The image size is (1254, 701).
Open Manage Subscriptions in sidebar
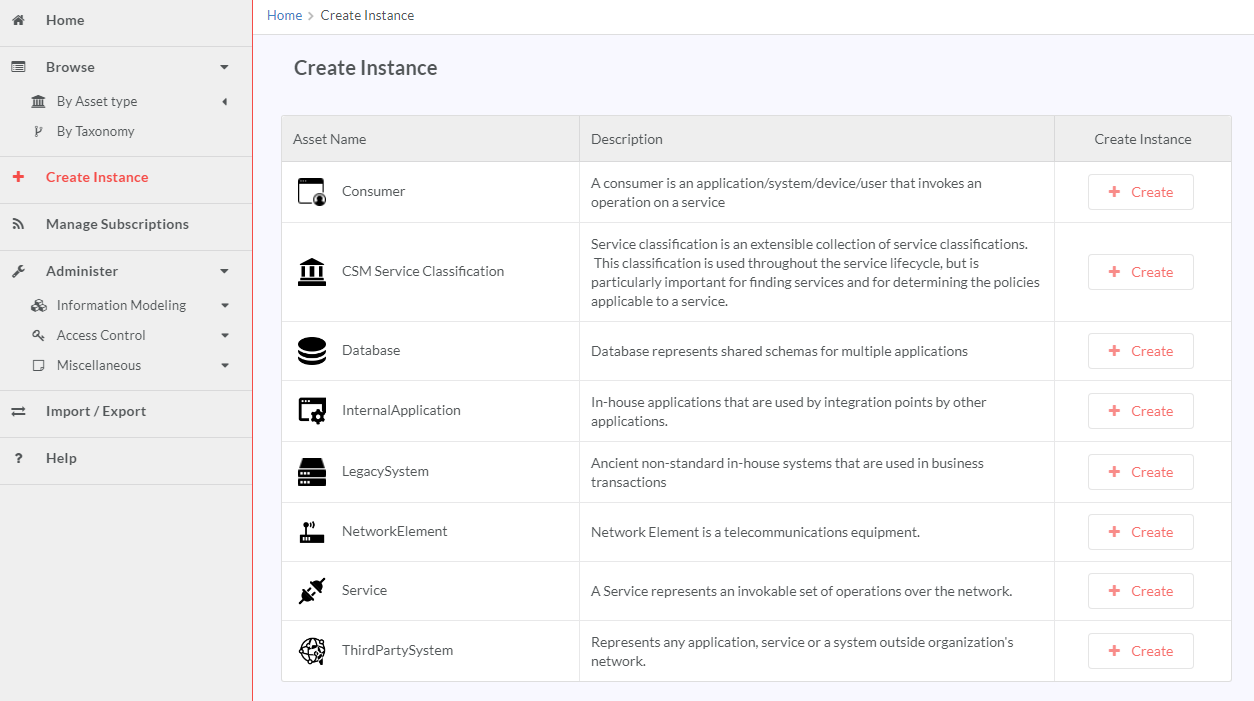pos(117,224)
